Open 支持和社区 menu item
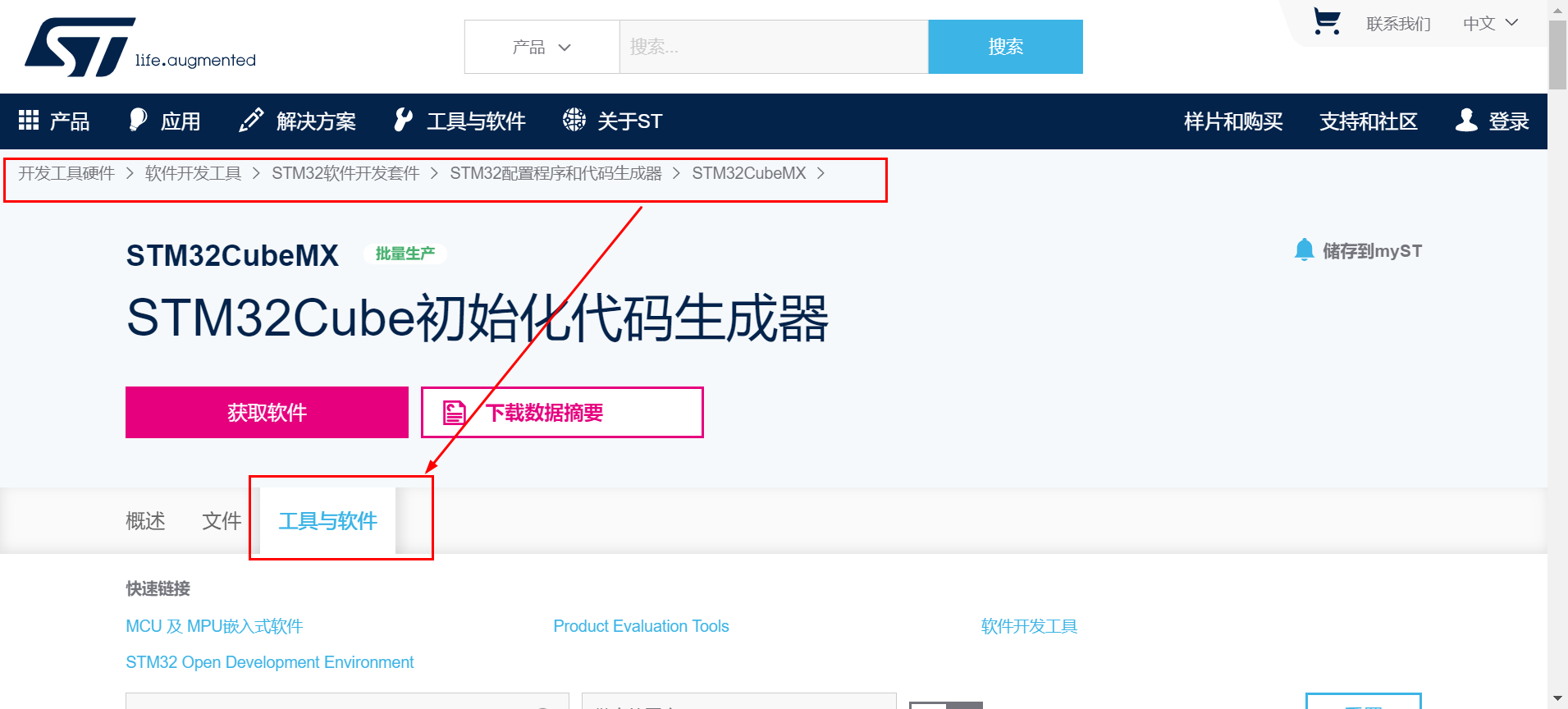Image resolution: width=1568 pixels, height=709 pixels. [1369, 121]
